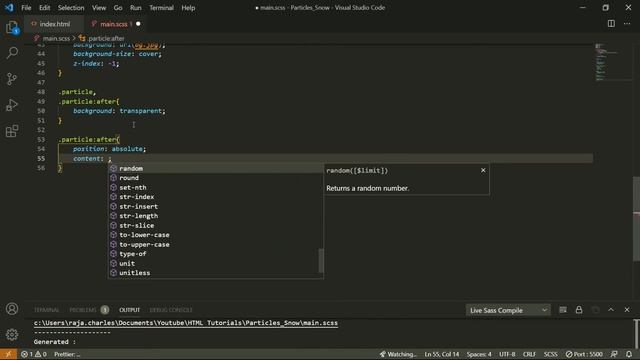Image resolution: width=640 pixels, height=360 pixels.
Task: Switch to the OUTPUT panel tab
Action: (129, 310)
